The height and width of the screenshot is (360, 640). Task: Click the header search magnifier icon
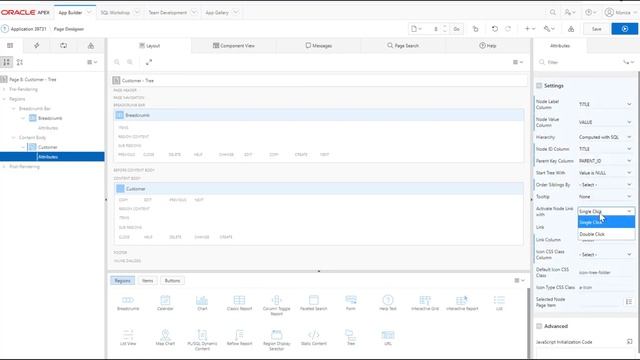pyautogui.click(x=553, y=13)
